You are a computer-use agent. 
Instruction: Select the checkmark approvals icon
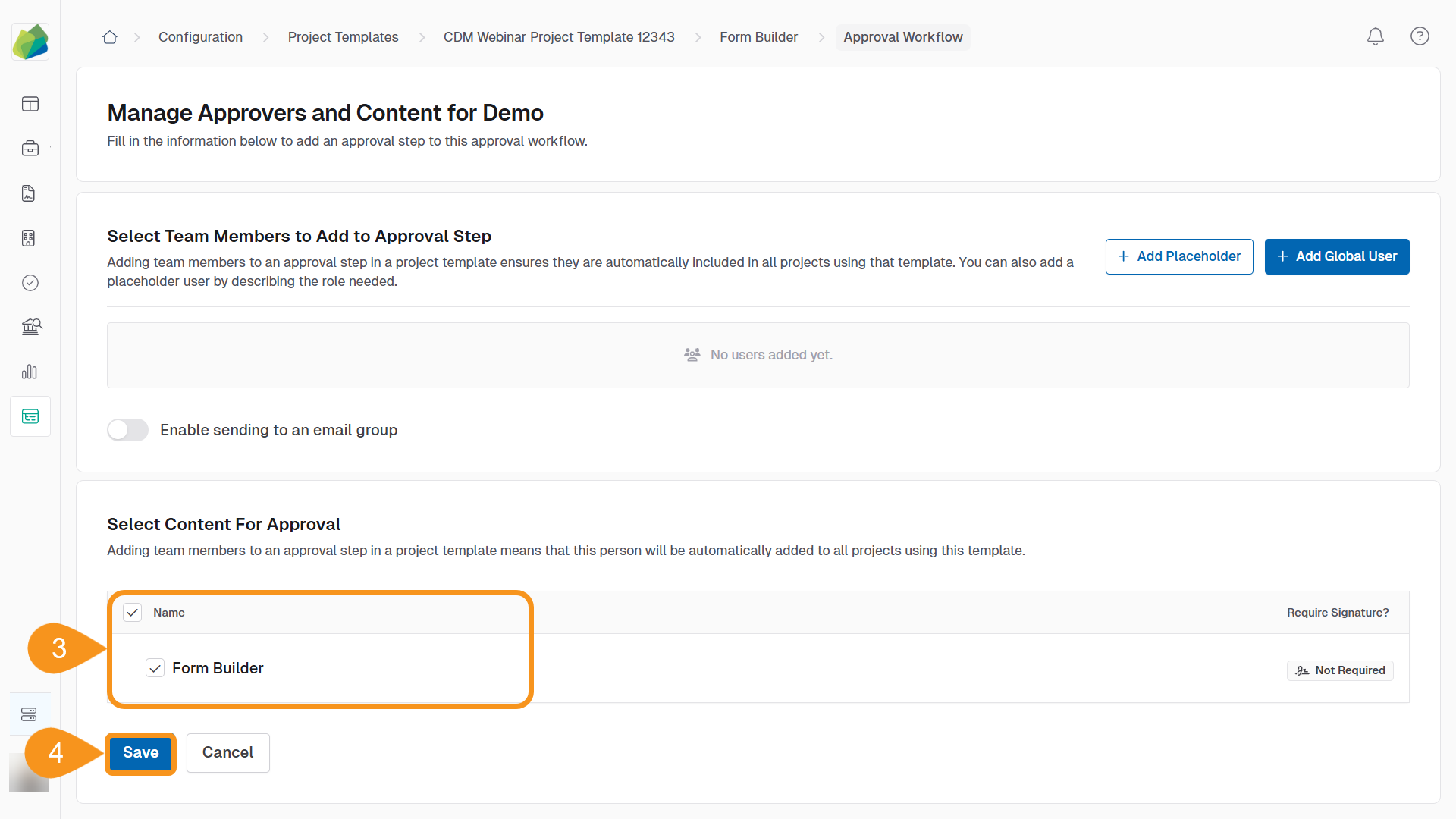pos(30,283)
